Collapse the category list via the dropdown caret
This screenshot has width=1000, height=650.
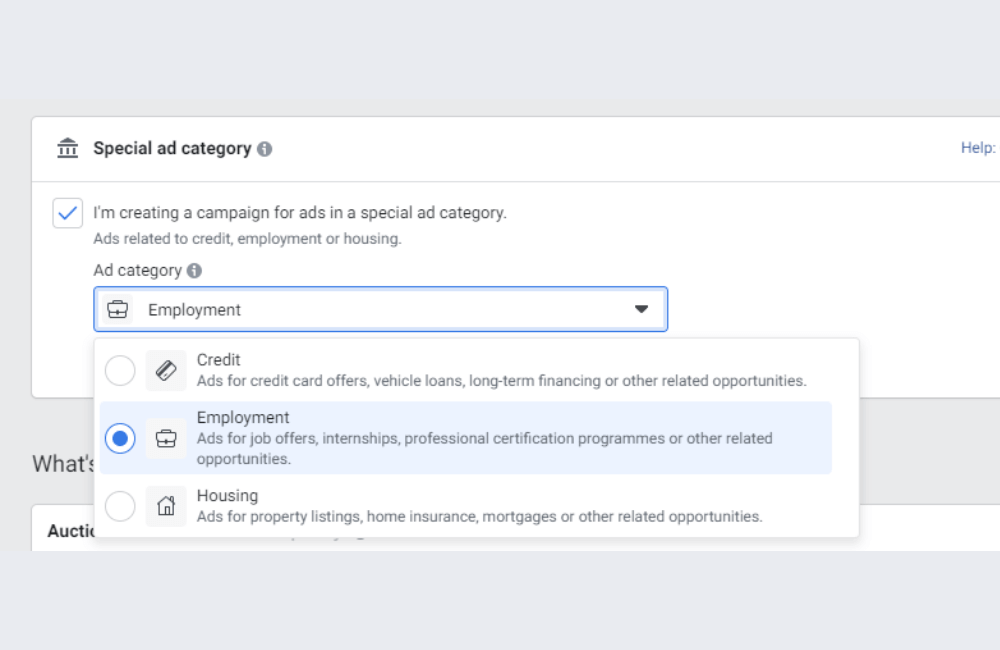click(641, 309)
